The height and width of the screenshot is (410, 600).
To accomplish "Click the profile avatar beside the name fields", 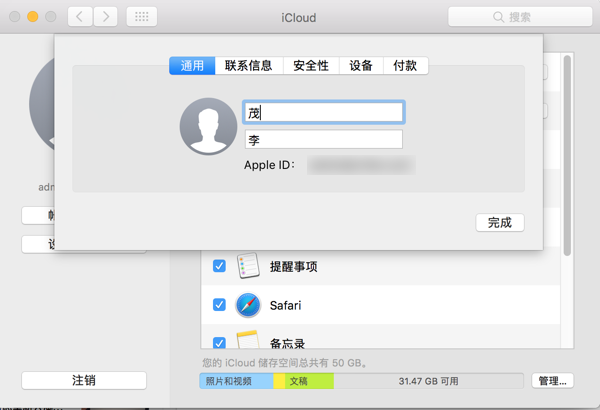I will coord(208,126).
